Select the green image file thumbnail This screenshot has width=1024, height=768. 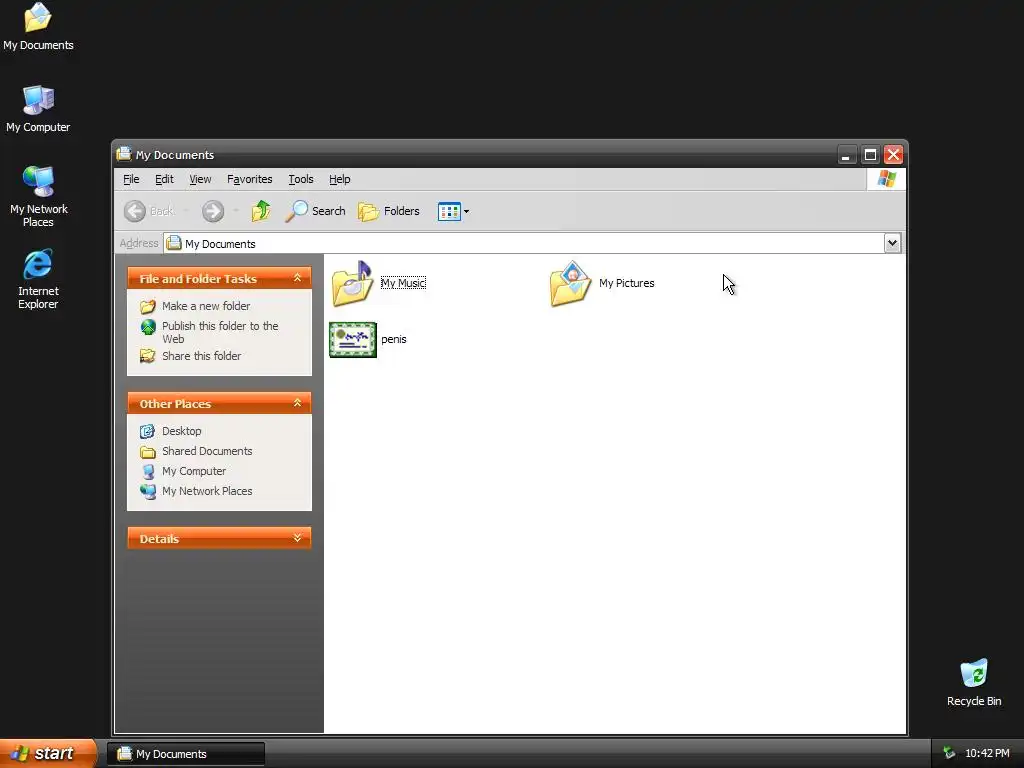353,340
